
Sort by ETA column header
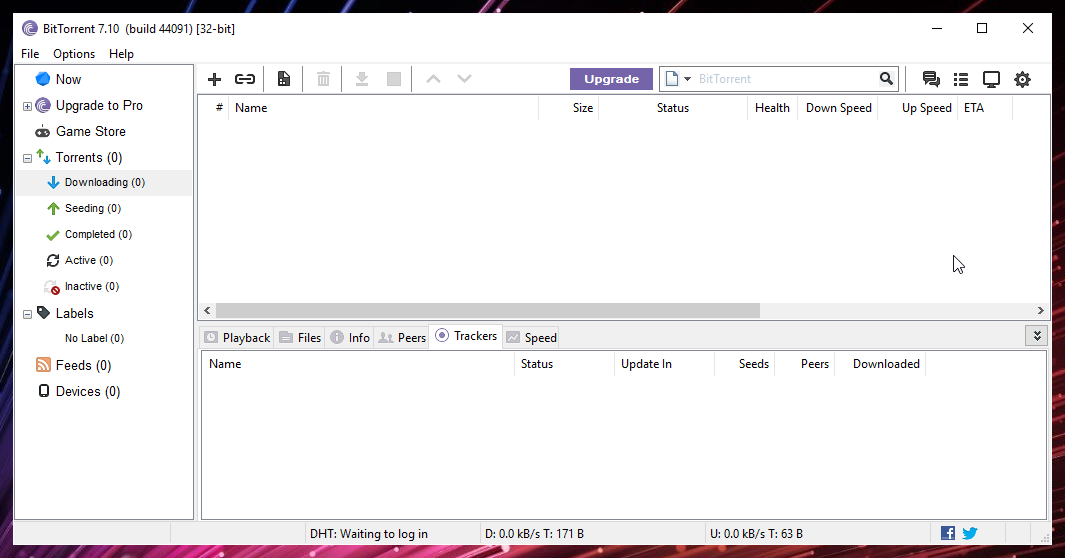(985, 108)
